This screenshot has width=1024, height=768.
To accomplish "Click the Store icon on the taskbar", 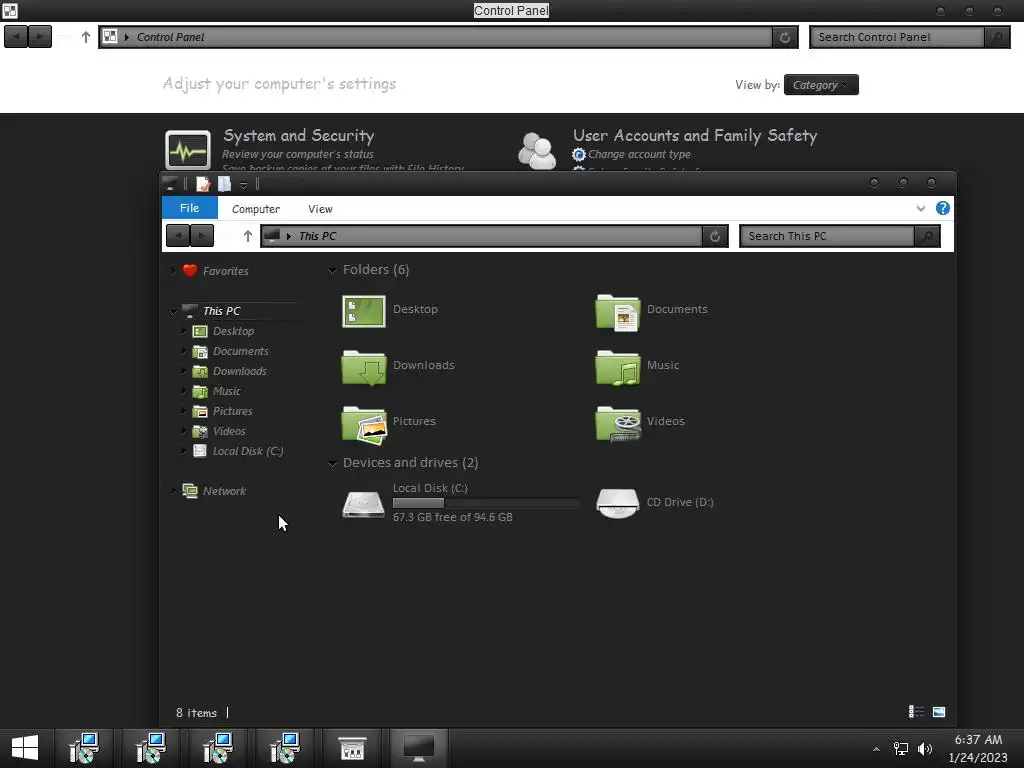I will click(352, 748).
